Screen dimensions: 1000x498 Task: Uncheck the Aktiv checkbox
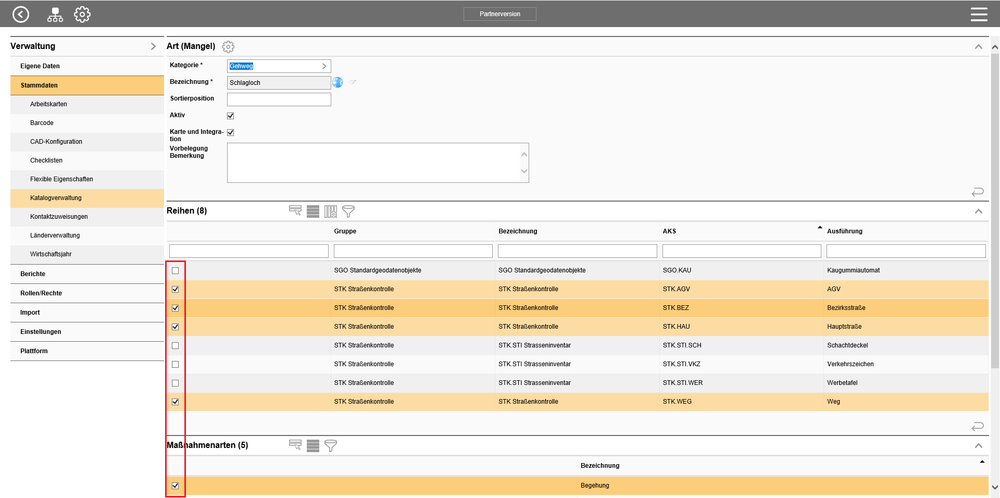pyautogui.click(x=231, y=116)
